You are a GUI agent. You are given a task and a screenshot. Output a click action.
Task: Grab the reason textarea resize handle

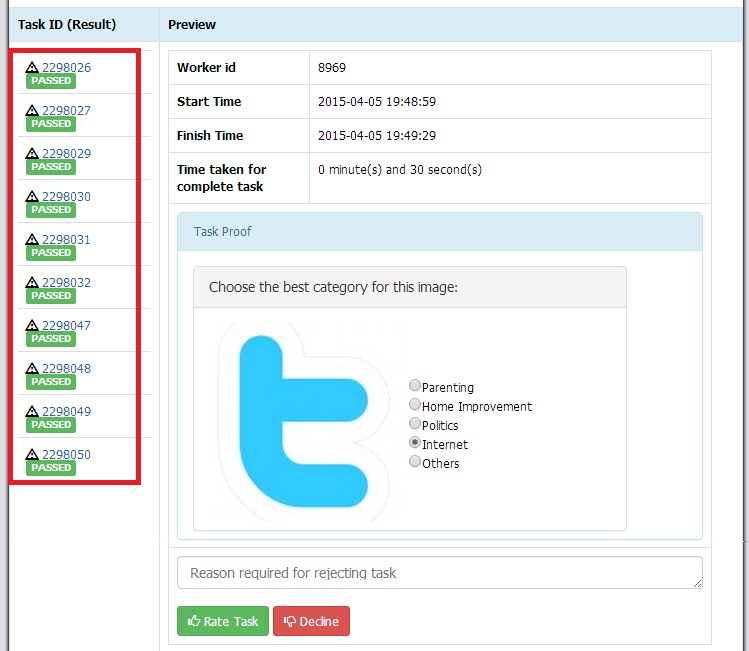(x=697, y=584)
